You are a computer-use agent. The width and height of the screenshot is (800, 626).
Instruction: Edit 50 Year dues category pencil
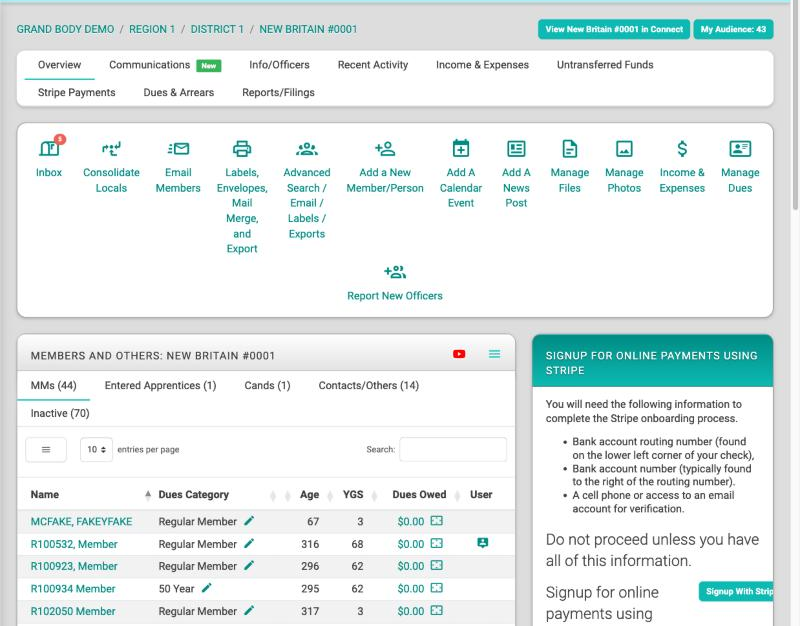[x=207, y=588]
